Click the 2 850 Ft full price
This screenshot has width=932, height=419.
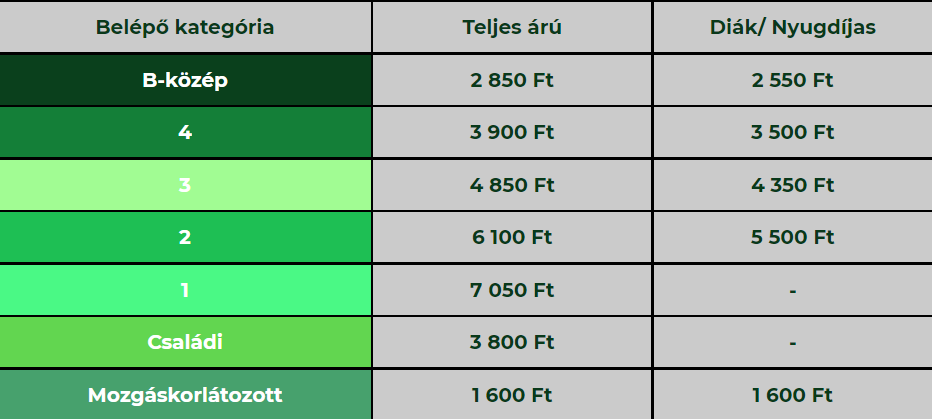click(x=512, y=80)
